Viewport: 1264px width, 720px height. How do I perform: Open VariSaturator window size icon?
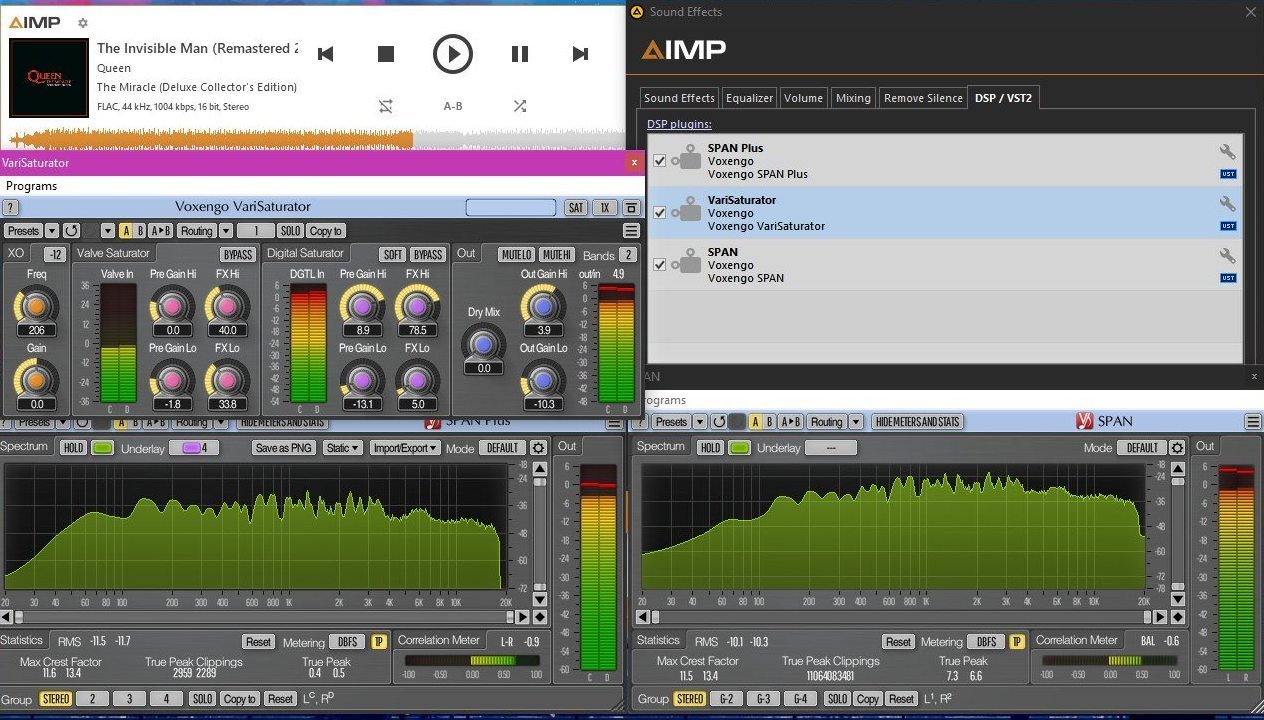(x=631, y=208)
